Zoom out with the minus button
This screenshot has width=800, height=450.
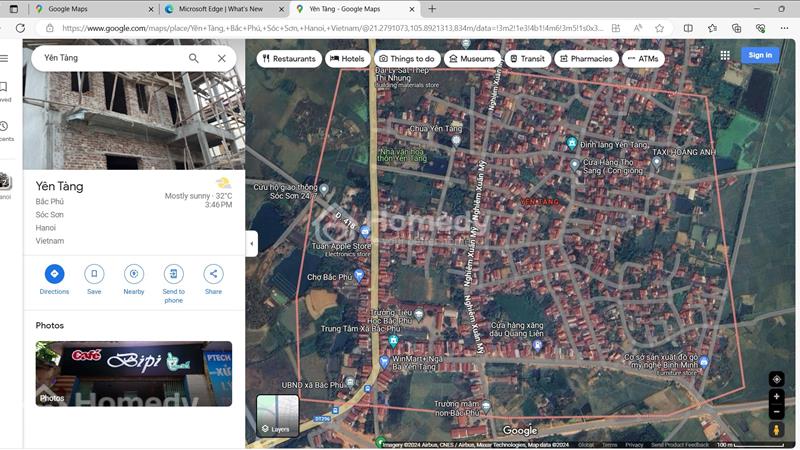click(777, 411)
